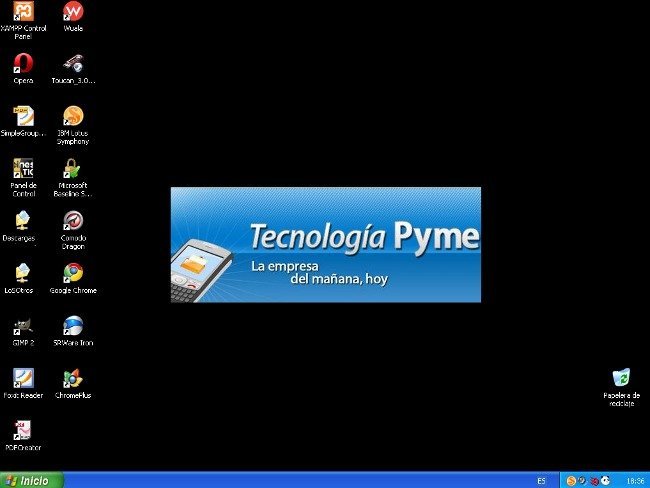
Task: Click the PDFCreator desktop icon
Action: click(x=22, y=431)
